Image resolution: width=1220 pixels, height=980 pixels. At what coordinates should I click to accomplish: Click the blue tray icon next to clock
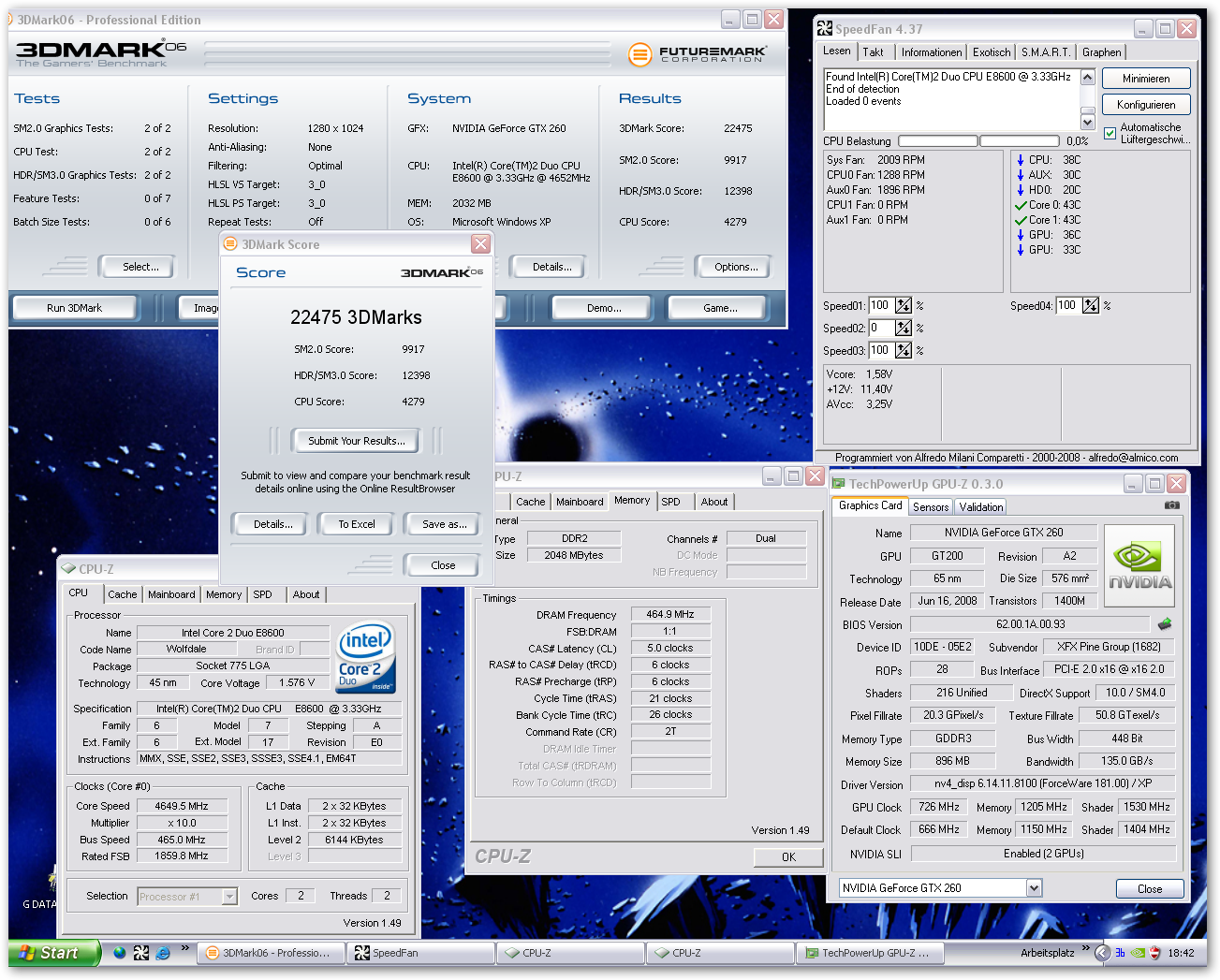pos(1120,953)
